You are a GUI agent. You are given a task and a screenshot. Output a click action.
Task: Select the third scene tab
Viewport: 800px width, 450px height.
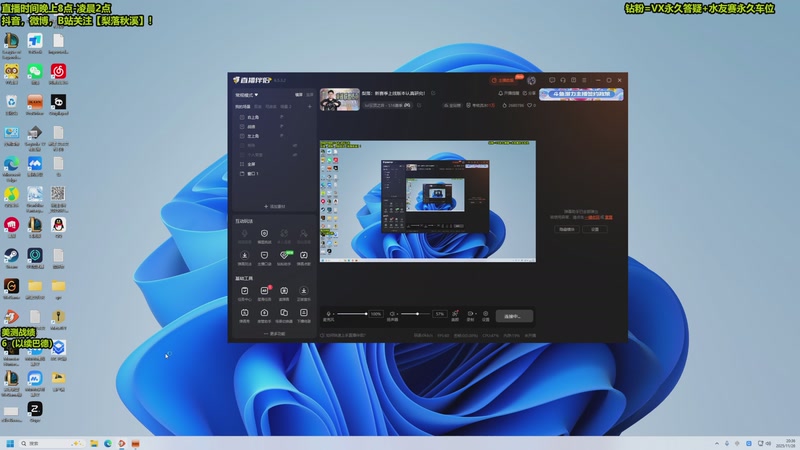271,107
